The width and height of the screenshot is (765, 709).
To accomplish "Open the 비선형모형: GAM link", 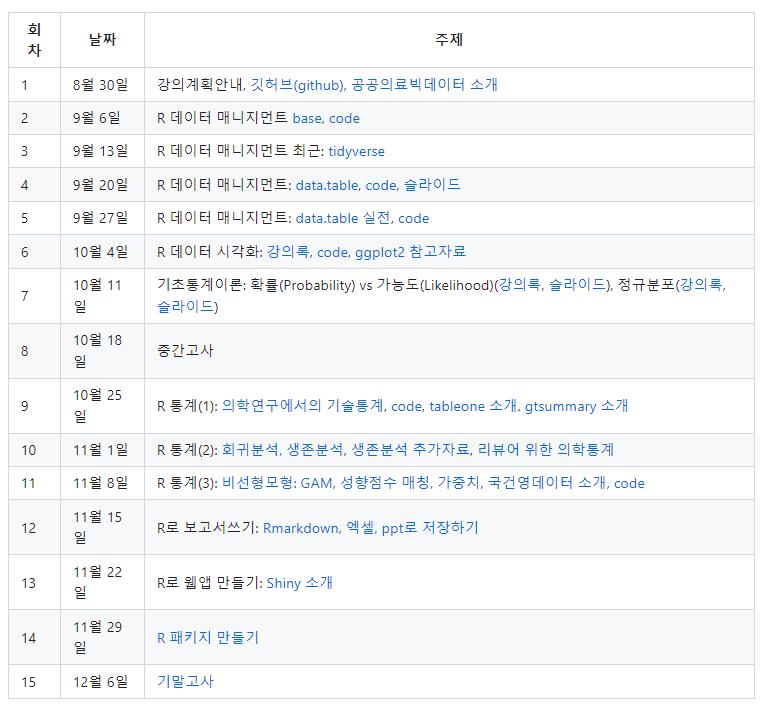I will click(x=278, y=483).
